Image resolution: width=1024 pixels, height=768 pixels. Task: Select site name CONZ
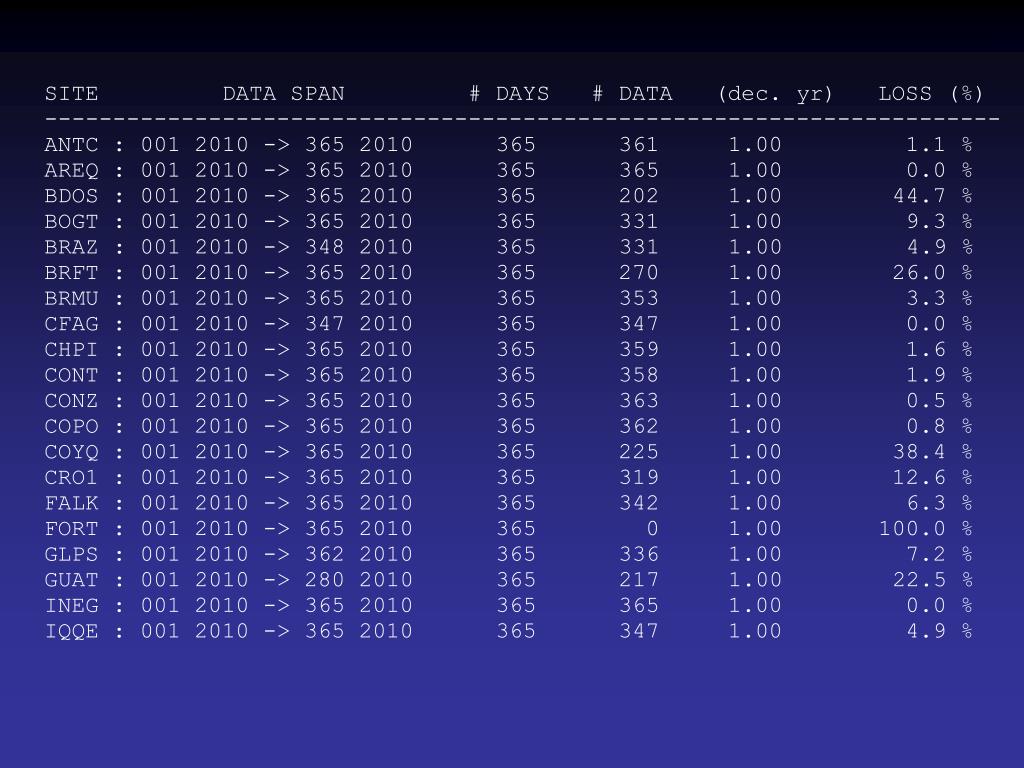pyautogui.click(x=71, y=400)
